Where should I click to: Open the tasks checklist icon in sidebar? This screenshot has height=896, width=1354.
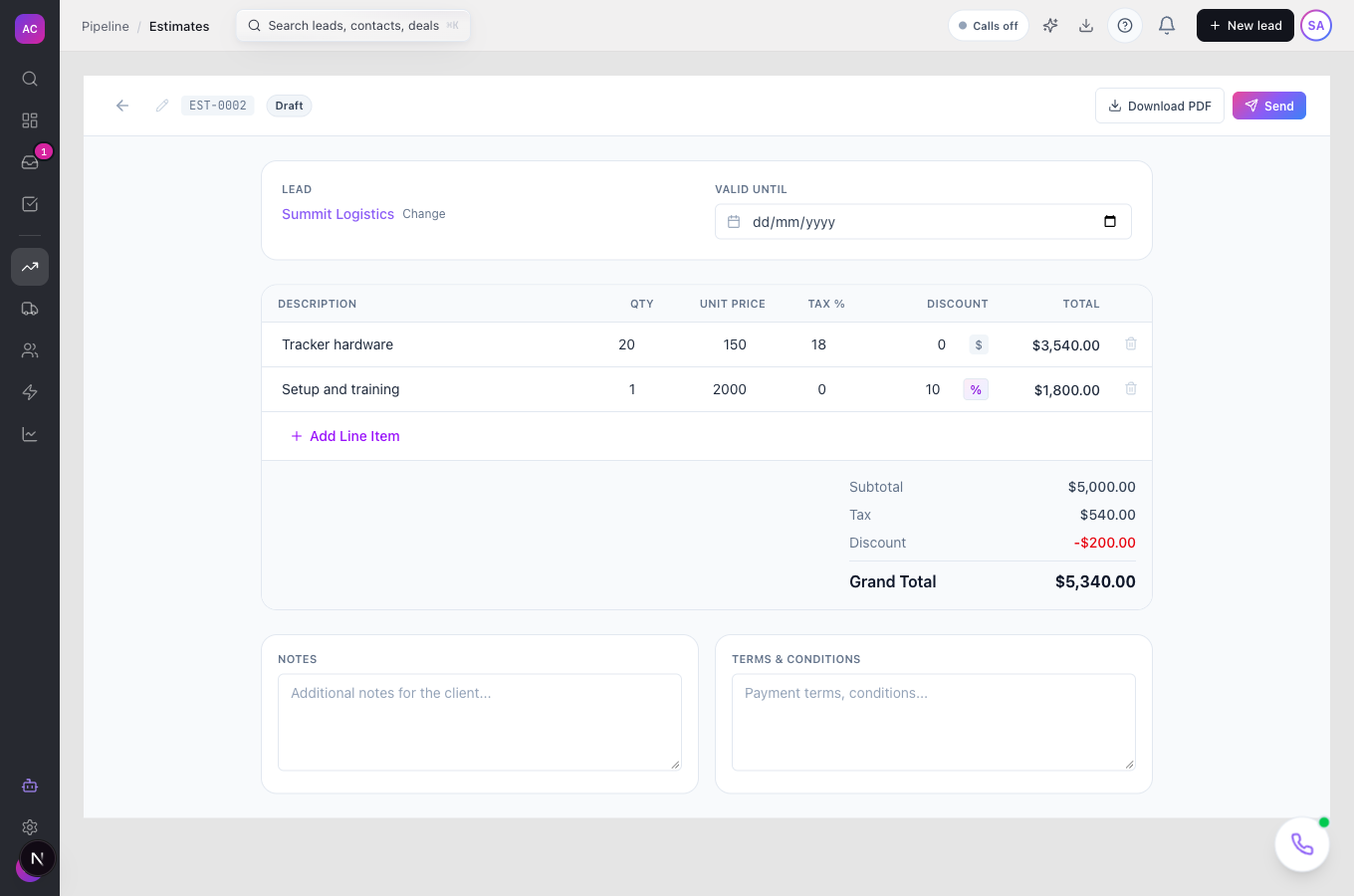pos(30,204)
